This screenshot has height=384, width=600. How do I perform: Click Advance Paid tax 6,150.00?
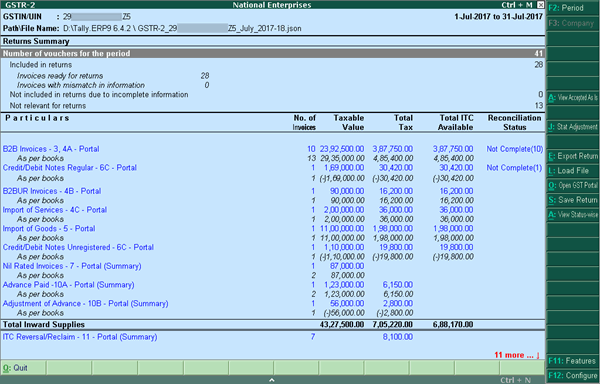[x=398, y=285]
